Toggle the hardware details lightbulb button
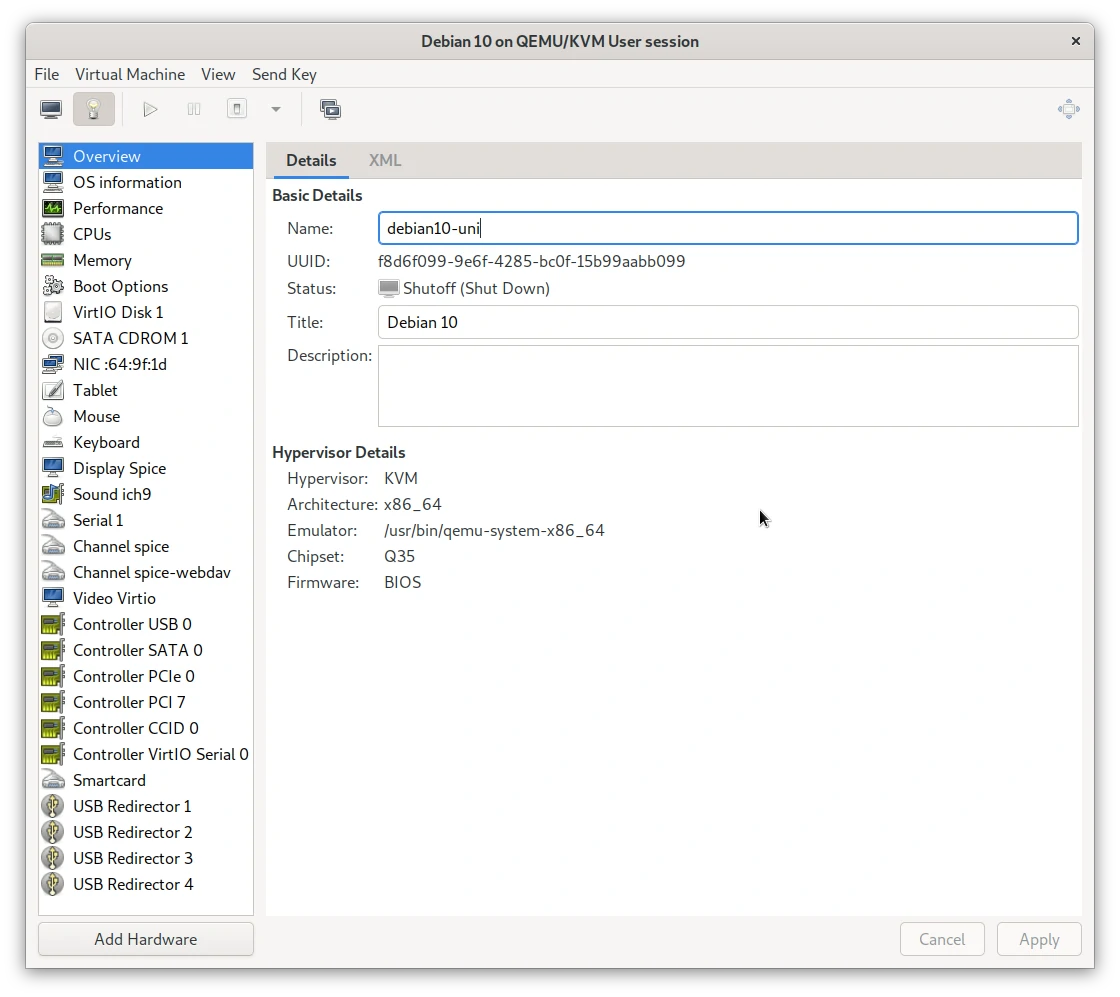Image resolution: width=1120 pixels, height=997 pixels. 94,109
